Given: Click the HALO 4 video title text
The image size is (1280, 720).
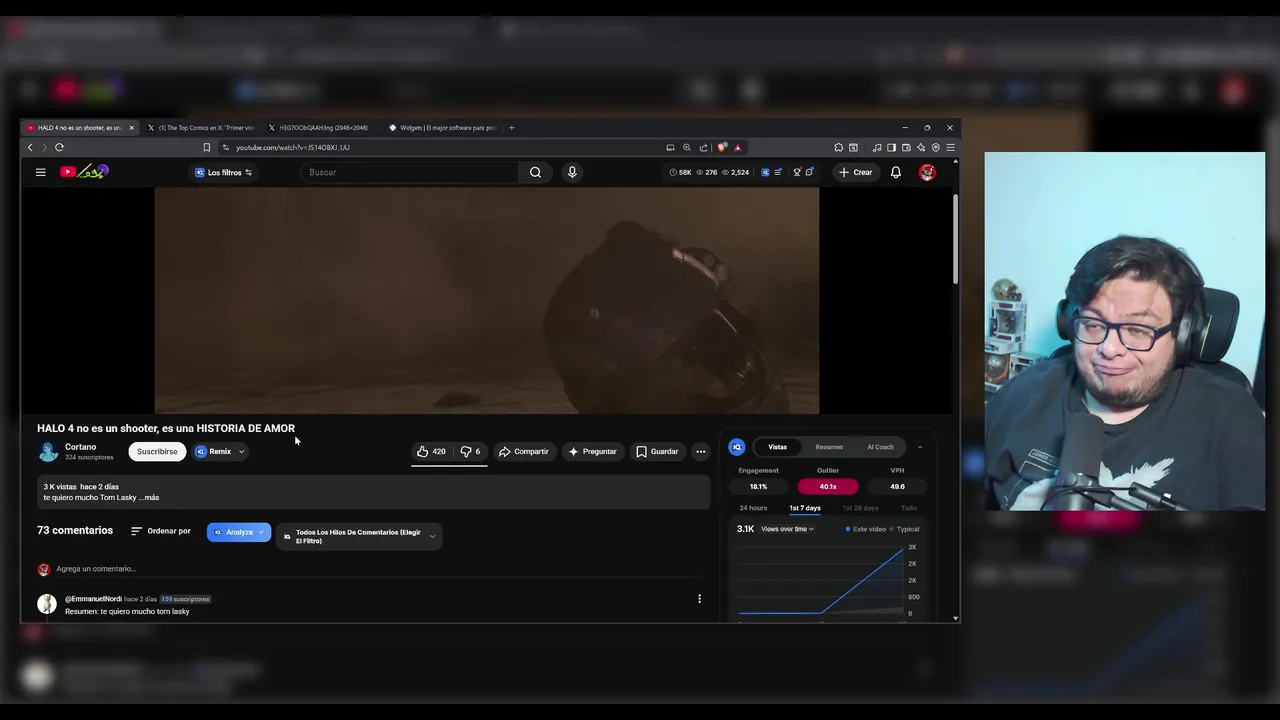Looking at the screenshot, I should coord(166,428).
